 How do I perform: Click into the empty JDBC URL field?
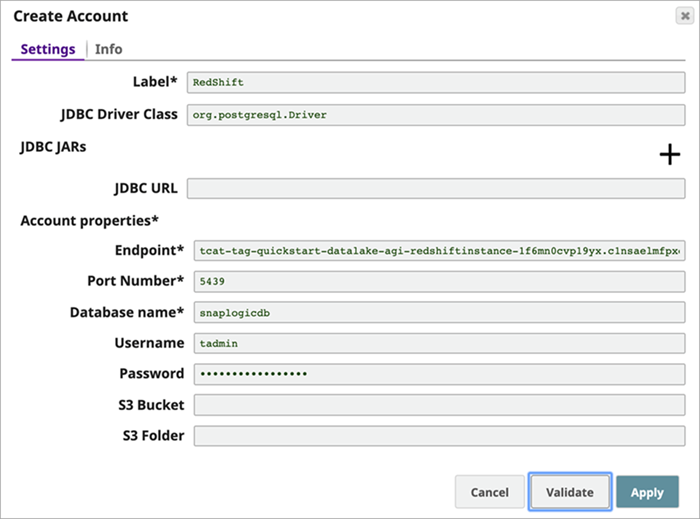436,188
